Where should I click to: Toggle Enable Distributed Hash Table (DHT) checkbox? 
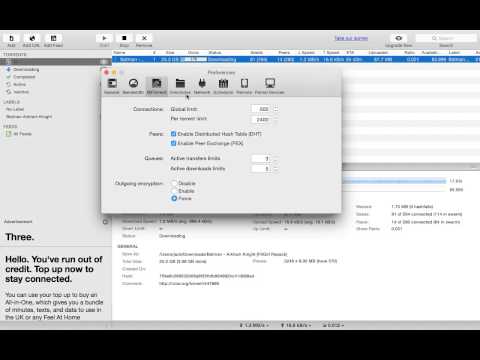[x=173, y=134]
